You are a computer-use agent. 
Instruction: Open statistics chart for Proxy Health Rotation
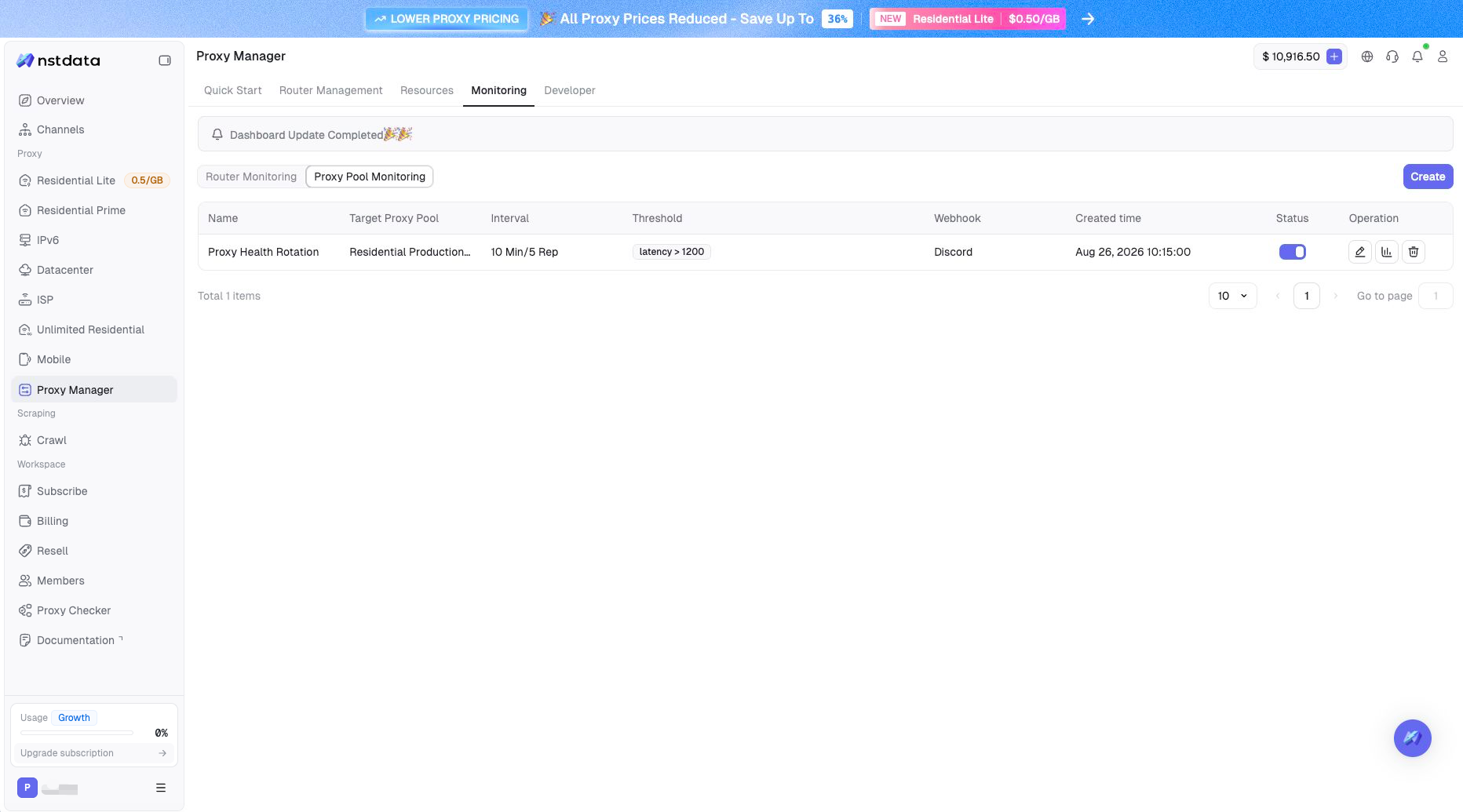pyautogui.click(x=1387, y=252)
